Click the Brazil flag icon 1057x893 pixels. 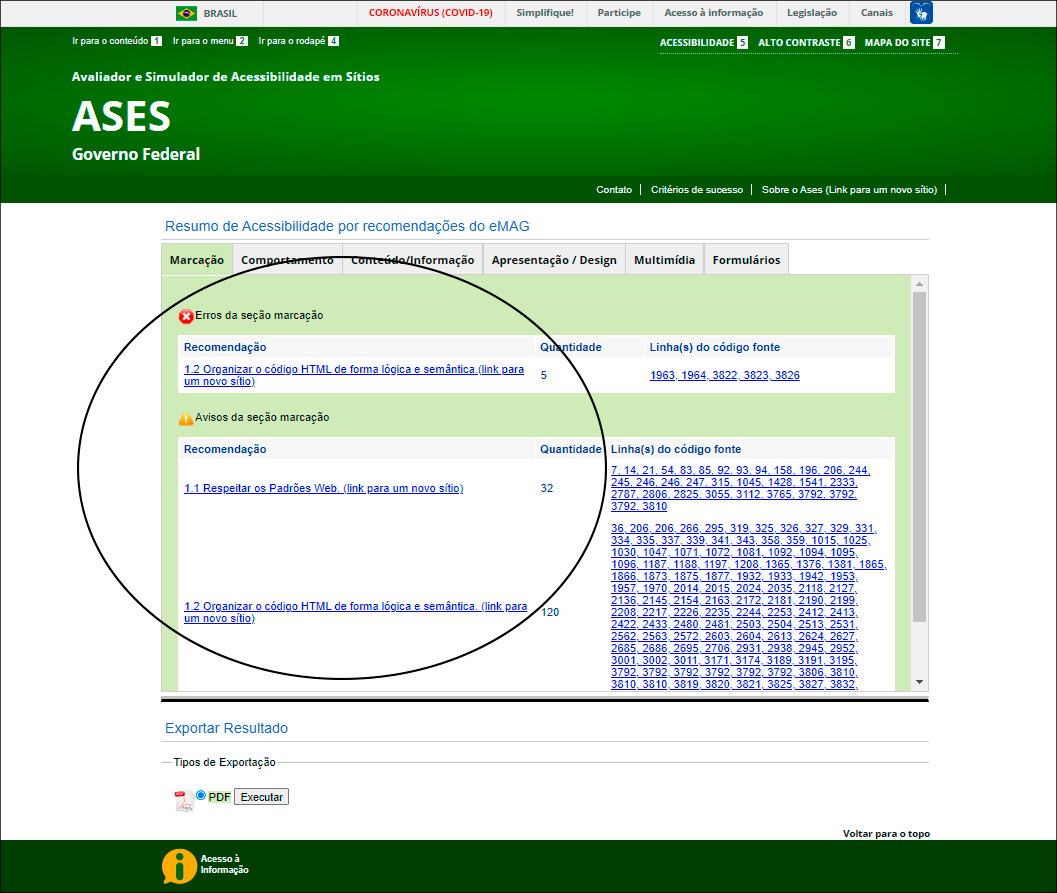coord(186,13)
